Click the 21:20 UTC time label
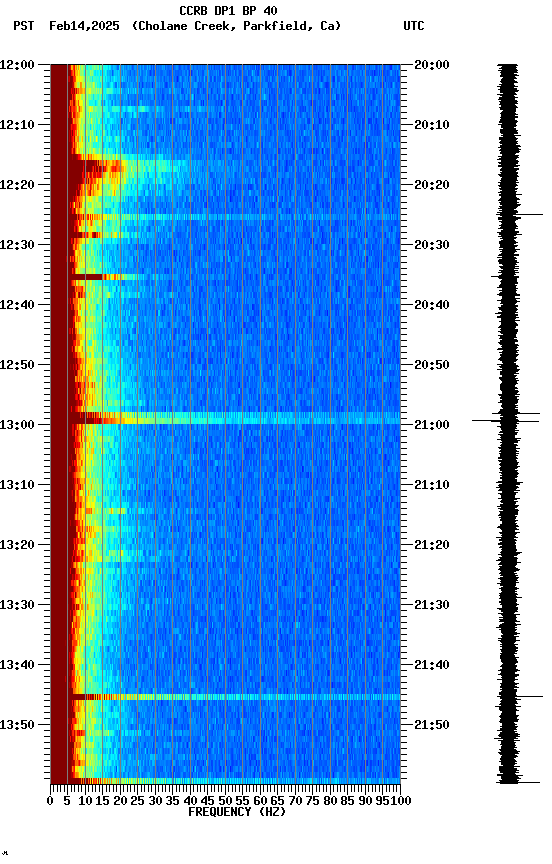Screen dimensions: 552x864 tap(432, 545)
